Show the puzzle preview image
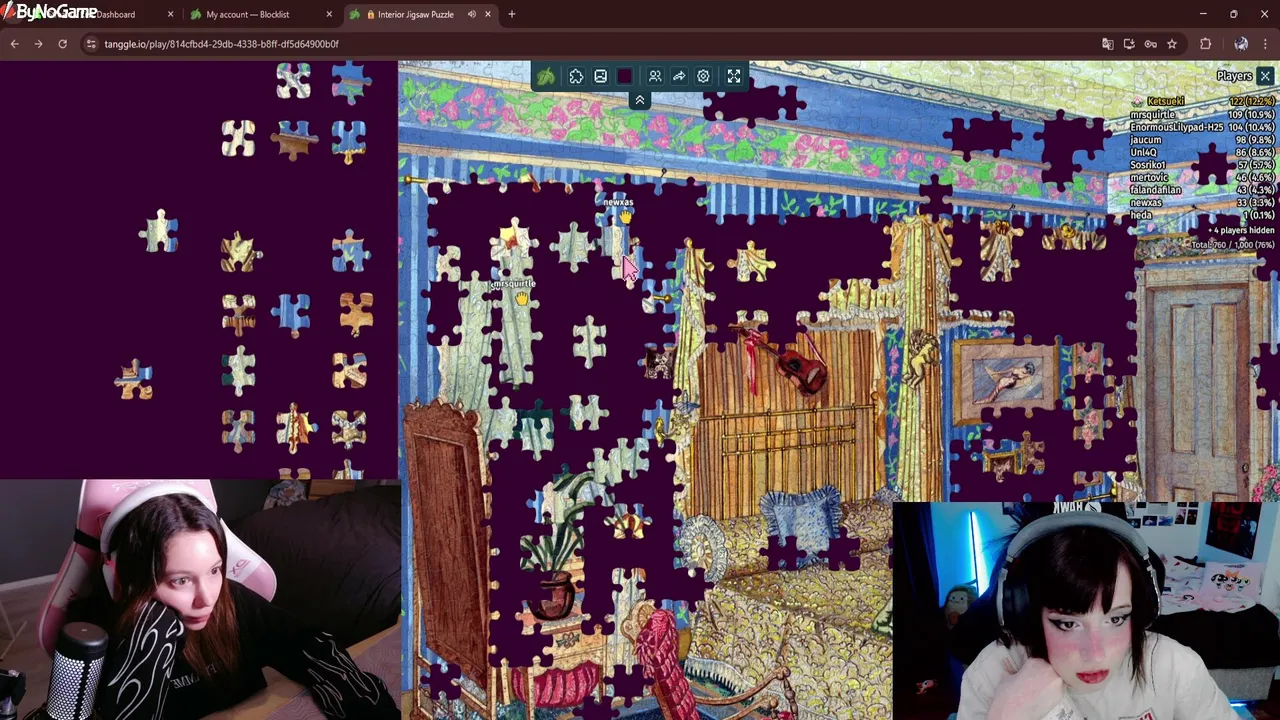Image resolution: width=1280 pixels, height=720 pixels. [x=600, y=76]
